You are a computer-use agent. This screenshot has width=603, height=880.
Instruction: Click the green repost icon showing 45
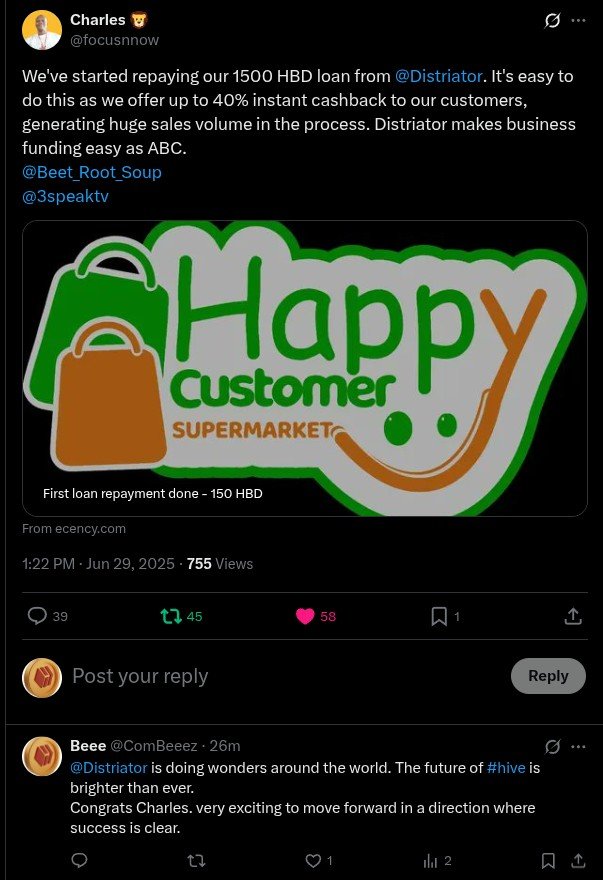click(x=171, y=617)
